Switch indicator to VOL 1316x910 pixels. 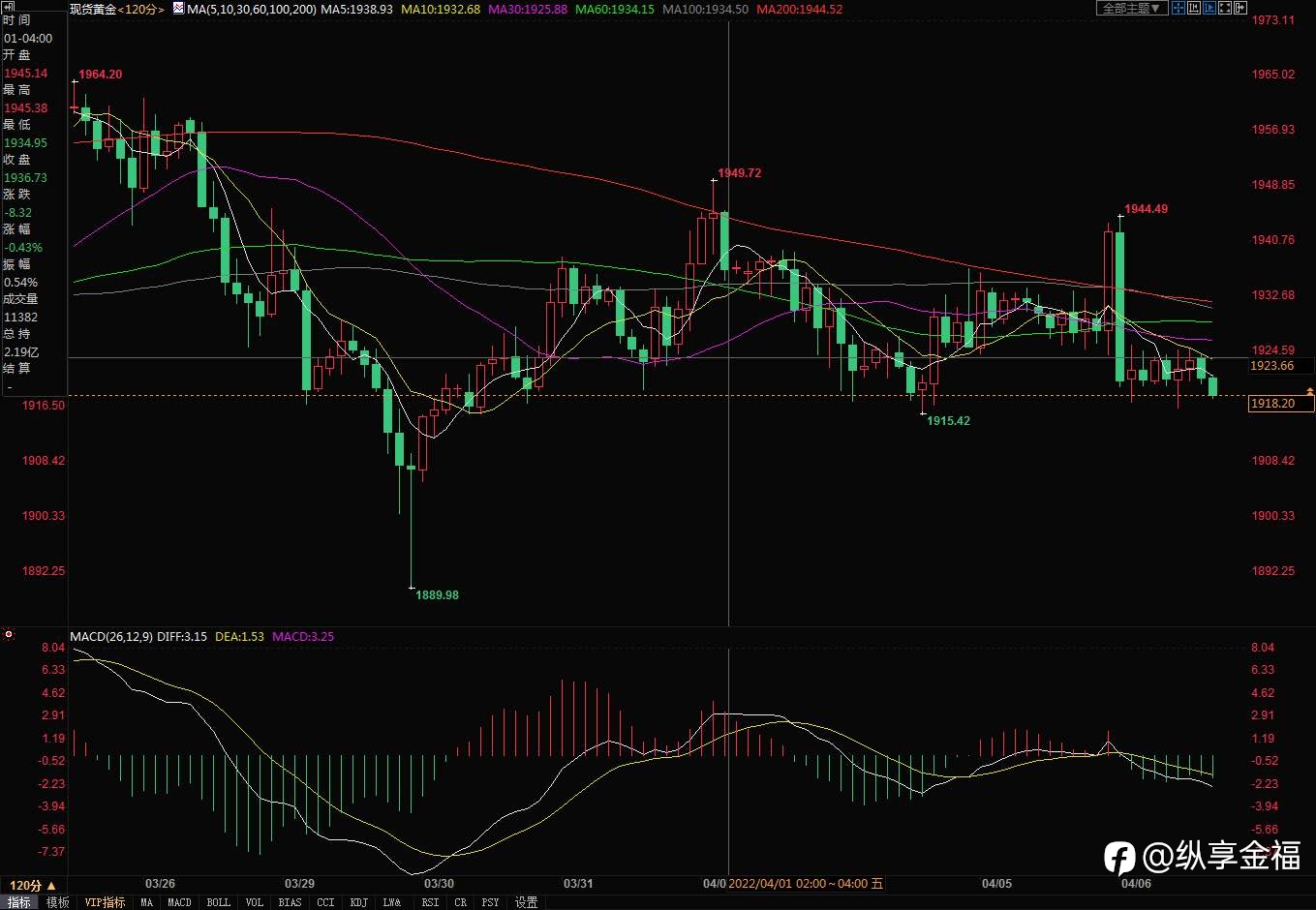[254, 902]
